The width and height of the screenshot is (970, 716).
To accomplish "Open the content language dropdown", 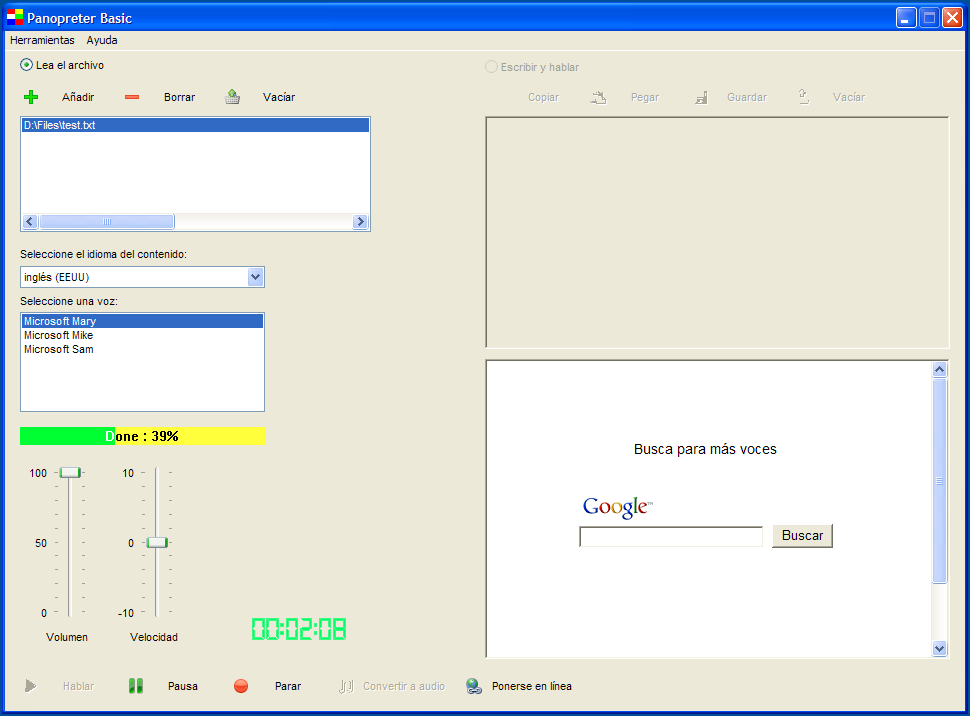I will click(255, 277).
